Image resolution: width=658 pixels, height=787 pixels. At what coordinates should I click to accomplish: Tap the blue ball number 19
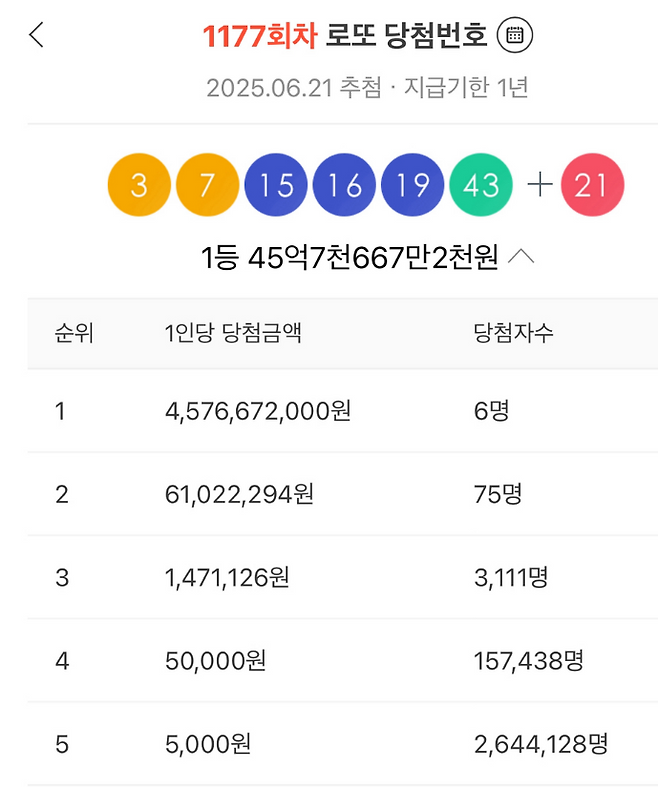tap(412, 185)
